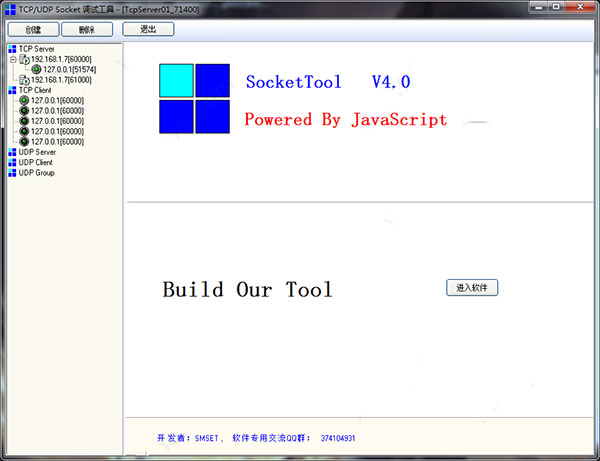Select the TCP Server tree label

point(37,49)
